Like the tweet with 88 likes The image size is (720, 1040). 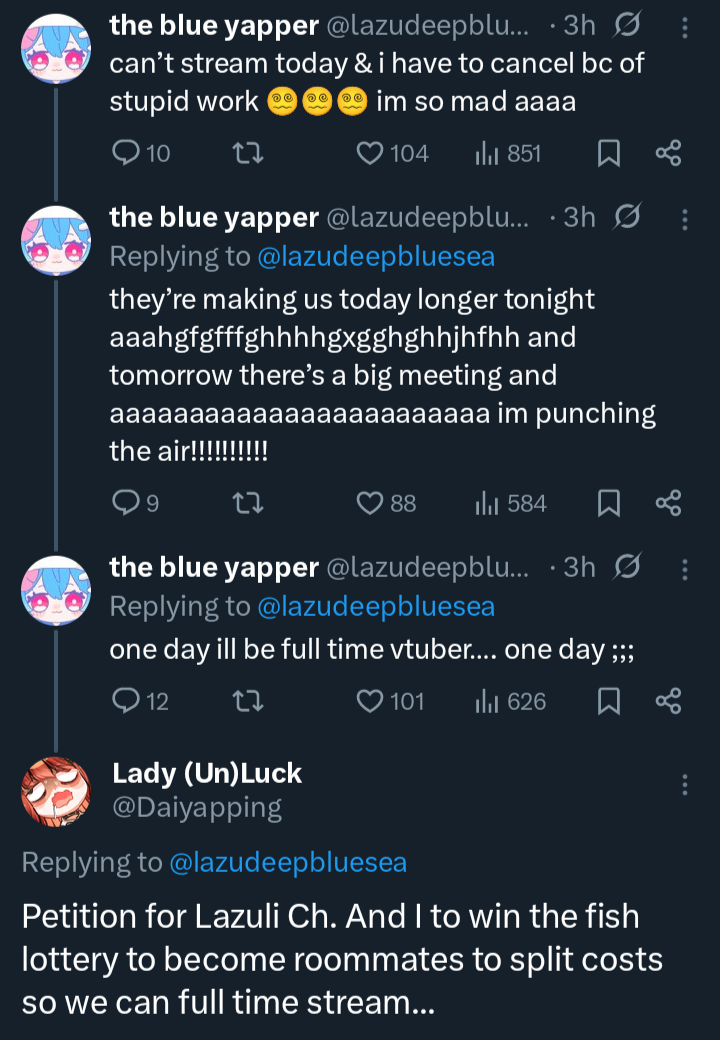tap(371, 503)
